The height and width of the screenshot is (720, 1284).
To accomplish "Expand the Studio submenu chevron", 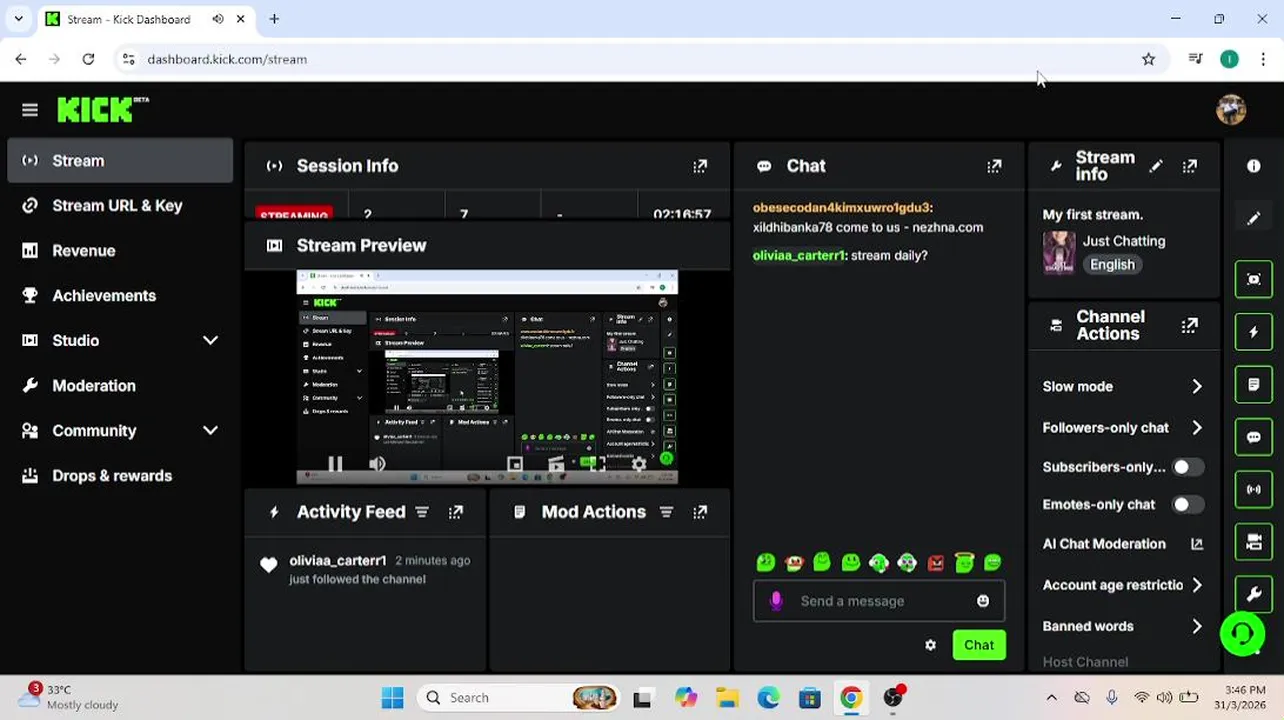I will [210, 341].
